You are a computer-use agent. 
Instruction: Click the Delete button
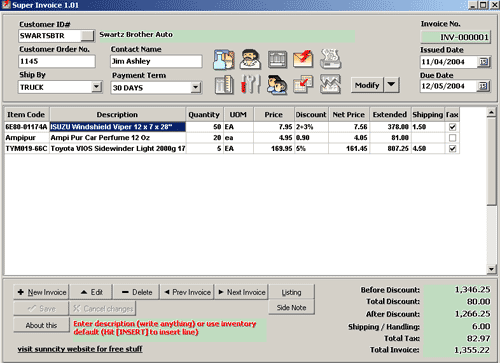click(136, 292)
